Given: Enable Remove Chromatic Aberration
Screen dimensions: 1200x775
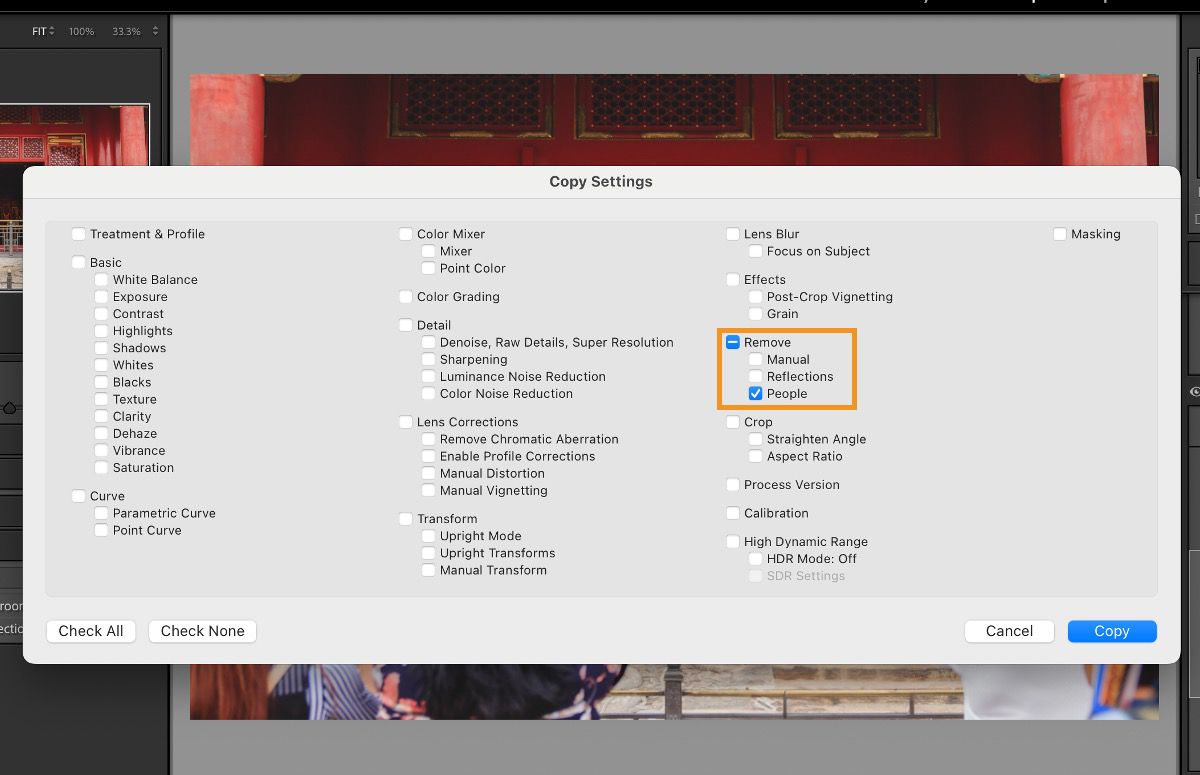Looking at the screenshot, I should [x=429, y=439].
